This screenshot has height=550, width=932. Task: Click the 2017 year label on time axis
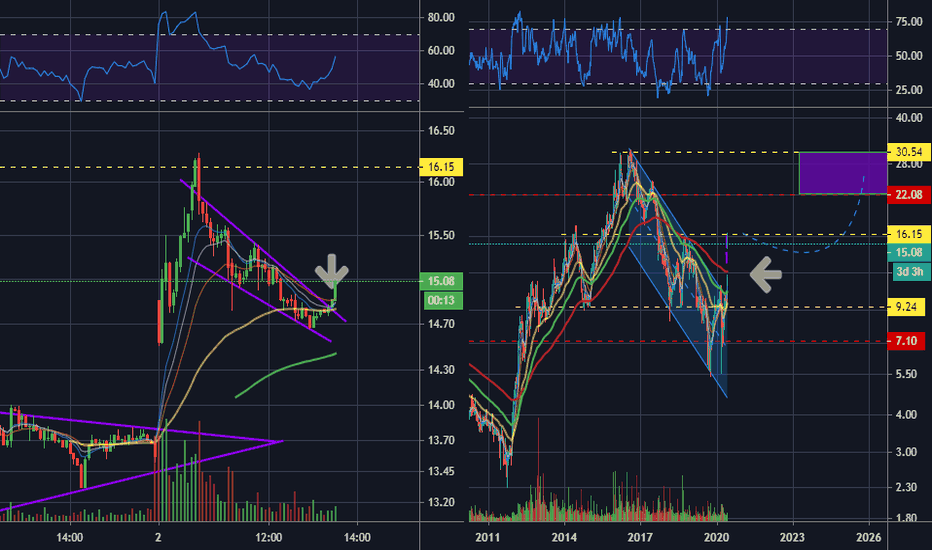tap(640, 538)
